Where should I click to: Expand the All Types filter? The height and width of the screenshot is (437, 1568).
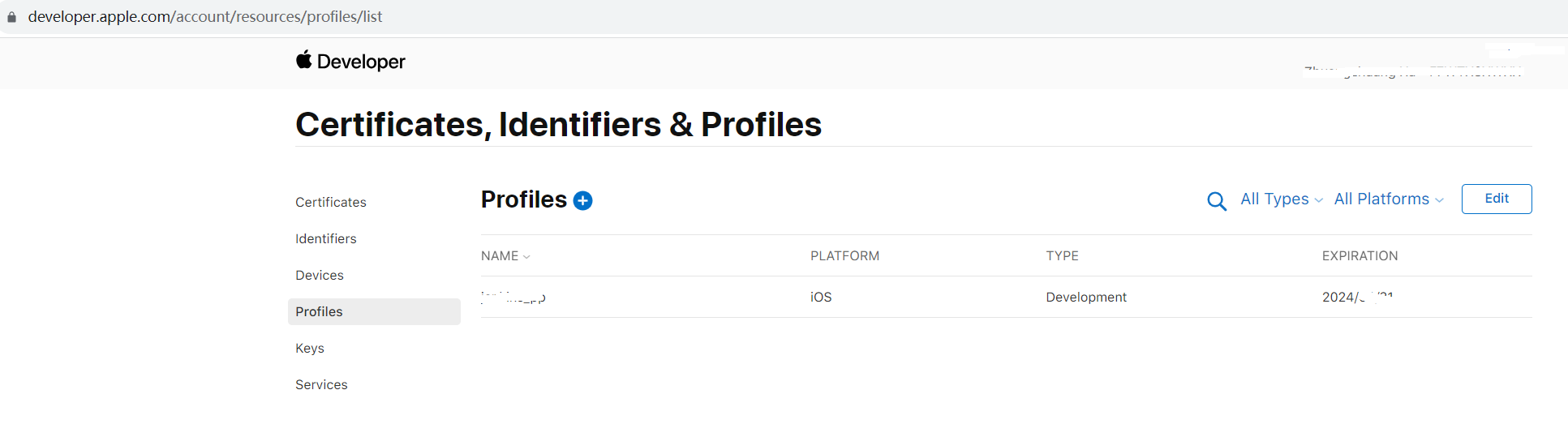pyautogui.click(x=1281, y=199)
